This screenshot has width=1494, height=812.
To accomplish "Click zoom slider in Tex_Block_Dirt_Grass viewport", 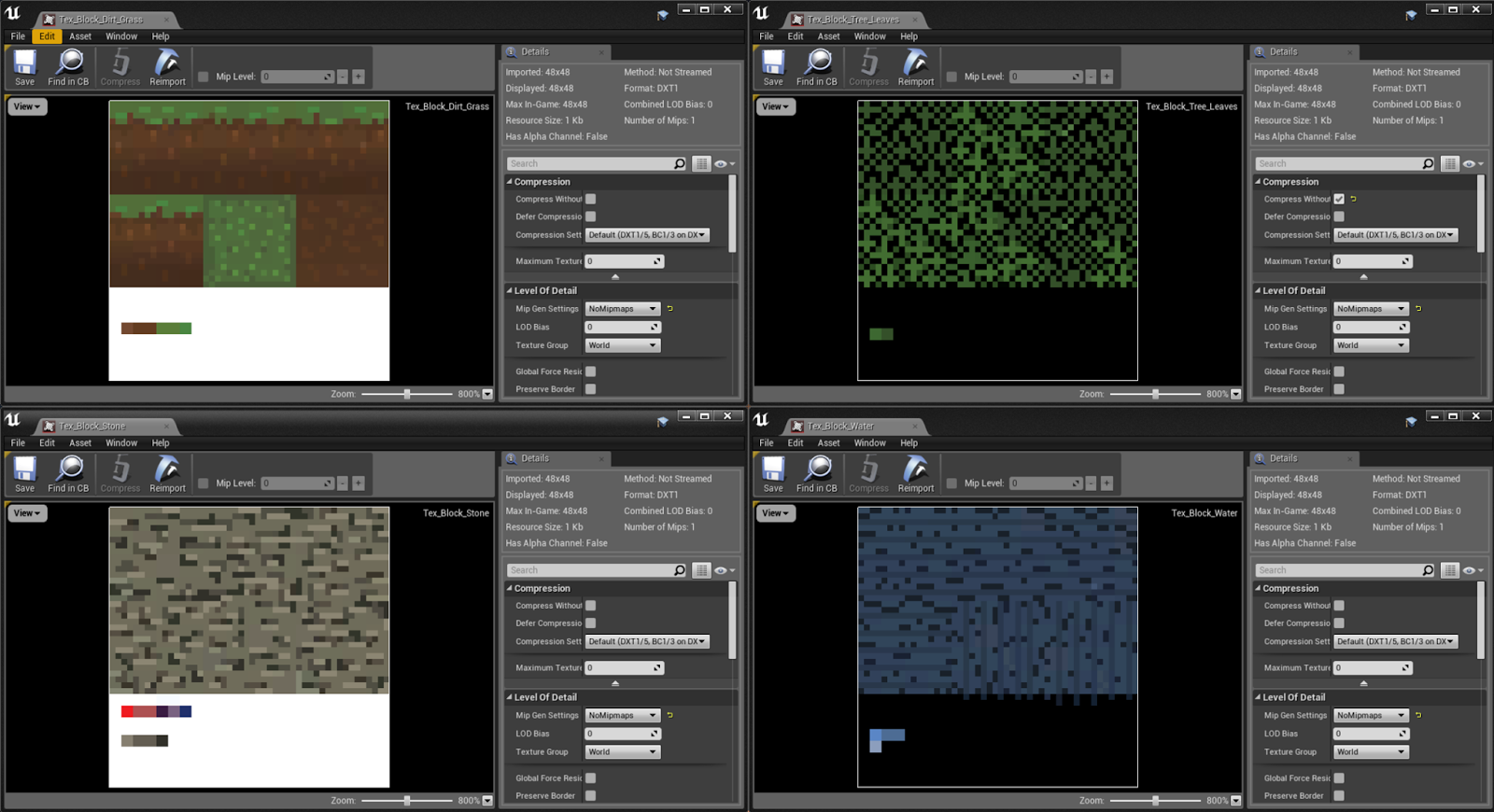I will 407,394.
